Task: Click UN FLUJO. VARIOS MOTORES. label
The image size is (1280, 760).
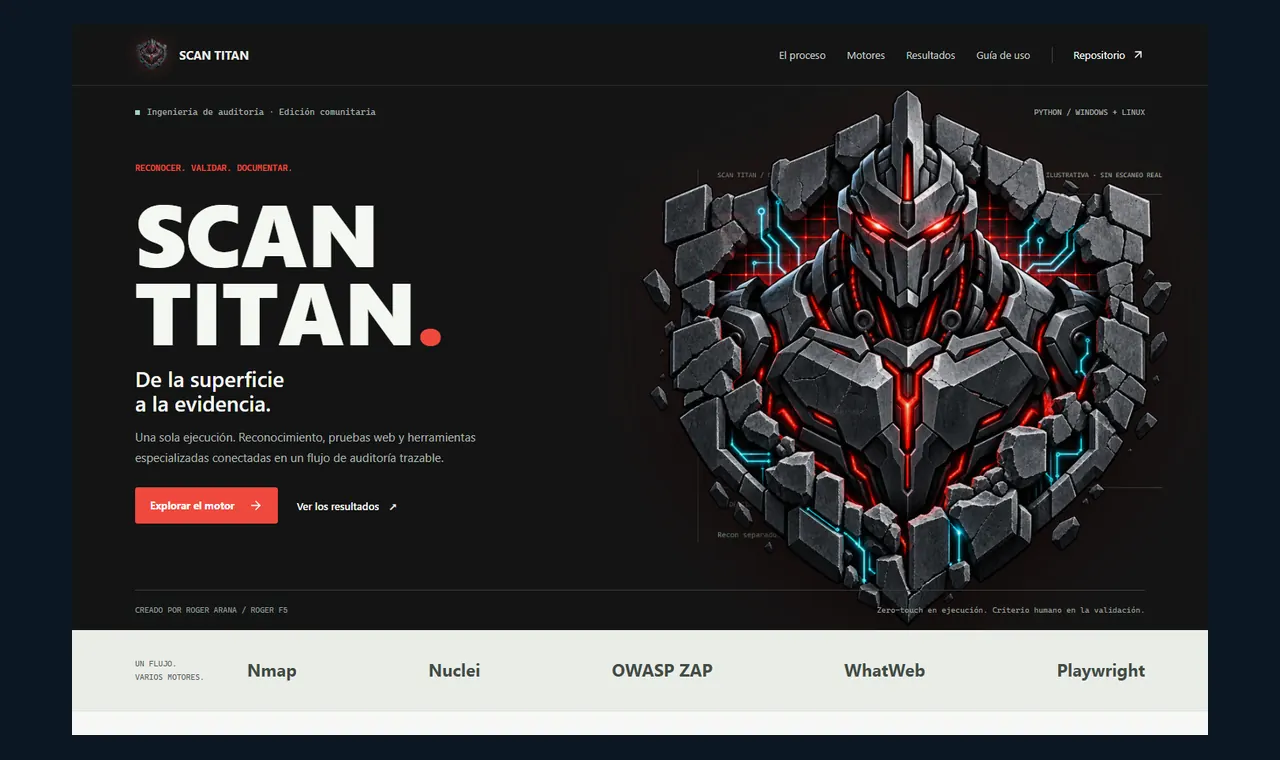Action: coord(169,671)
